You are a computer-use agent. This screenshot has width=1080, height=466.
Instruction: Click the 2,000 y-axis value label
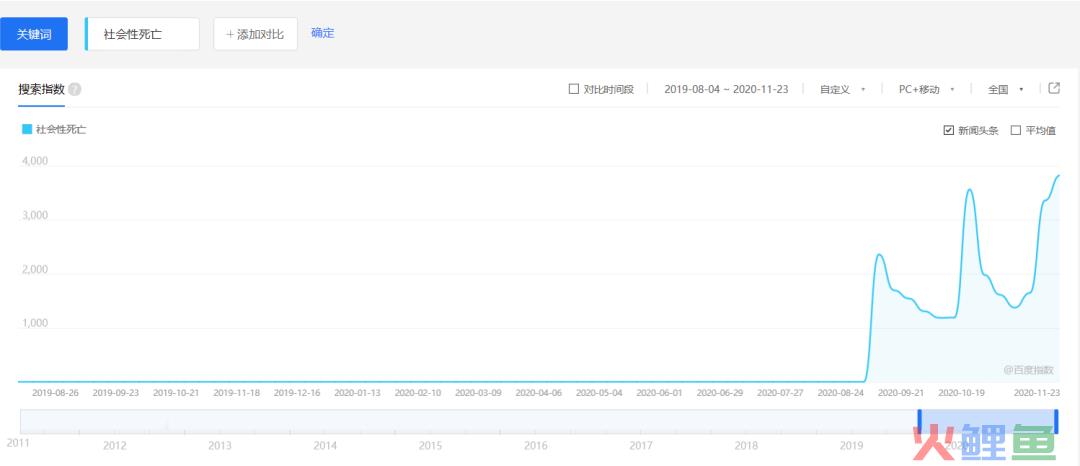35,270
